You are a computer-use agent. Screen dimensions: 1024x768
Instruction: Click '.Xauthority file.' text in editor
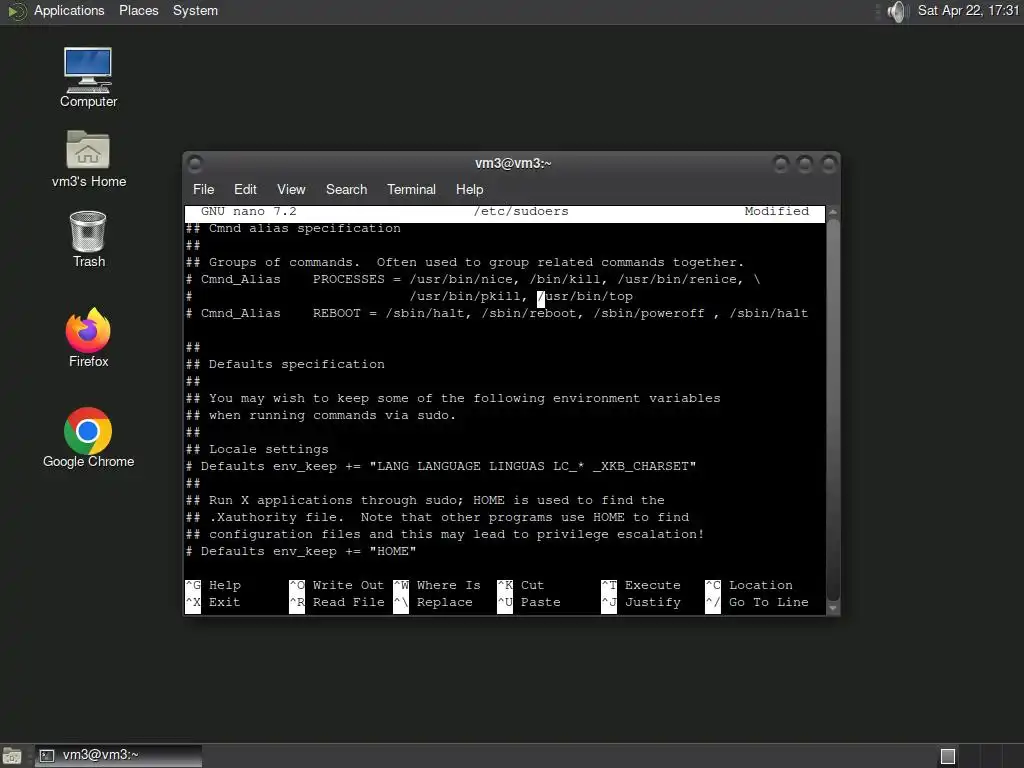click(277, 517)
